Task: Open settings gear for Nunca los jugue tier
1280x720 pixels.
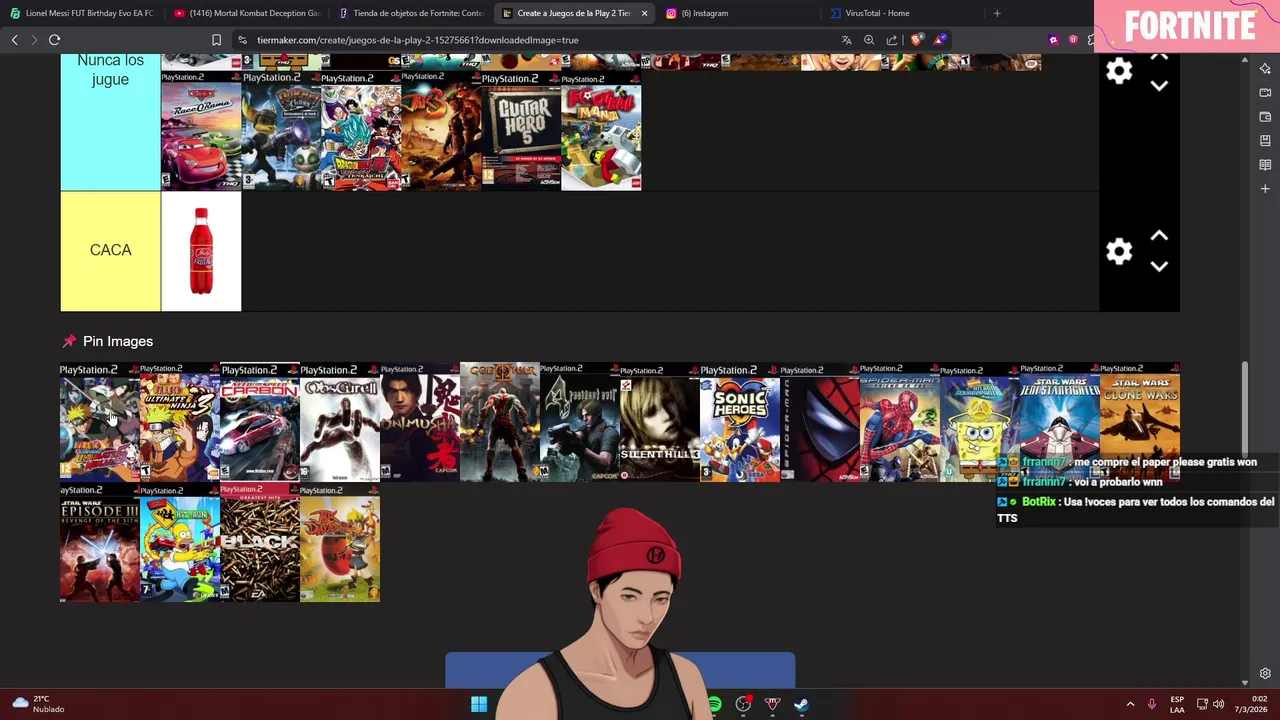Action: pyautogui.click(x=1119, y=71)
